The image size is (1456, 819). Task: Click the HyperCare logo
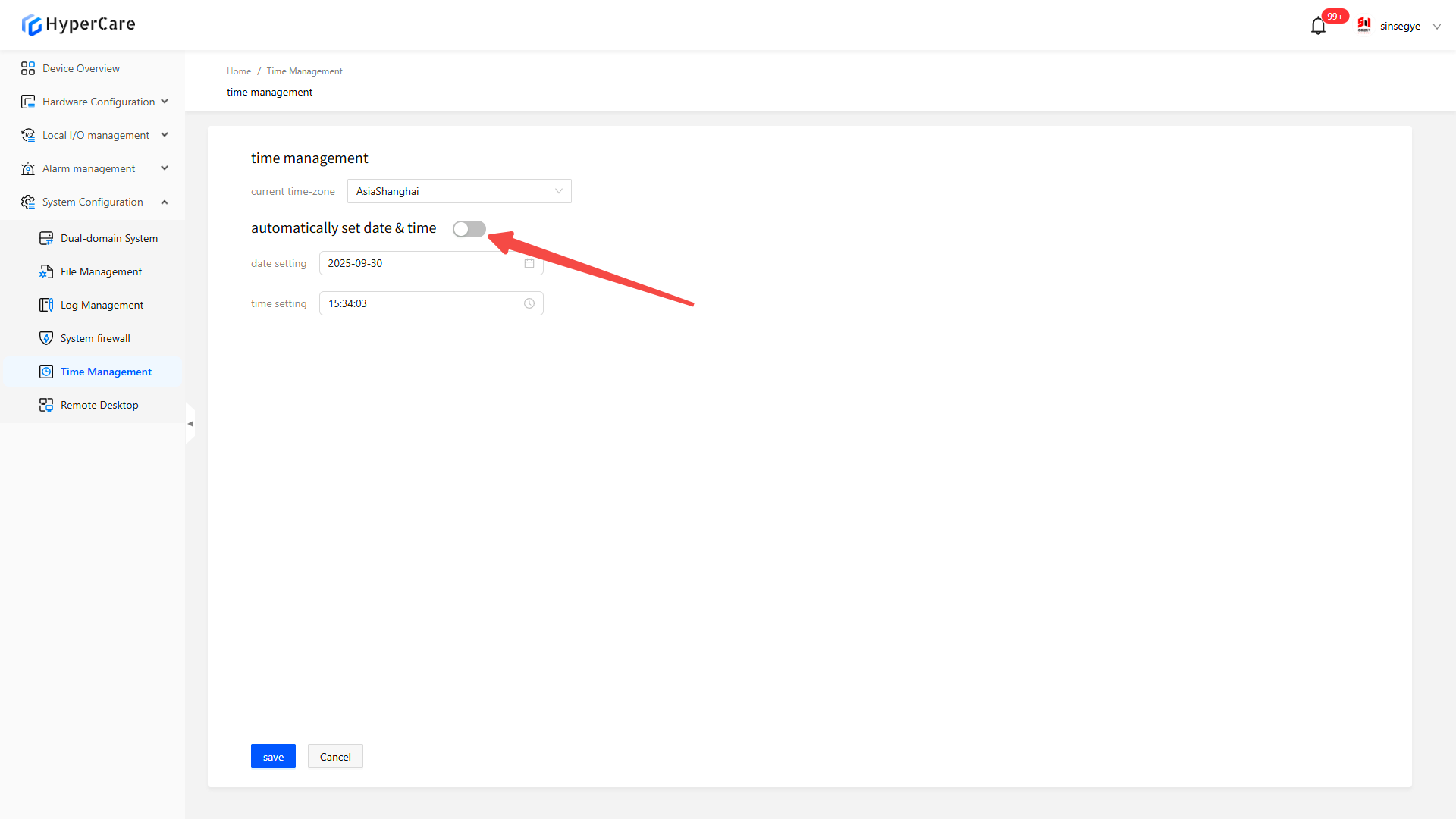coord(79,24)
